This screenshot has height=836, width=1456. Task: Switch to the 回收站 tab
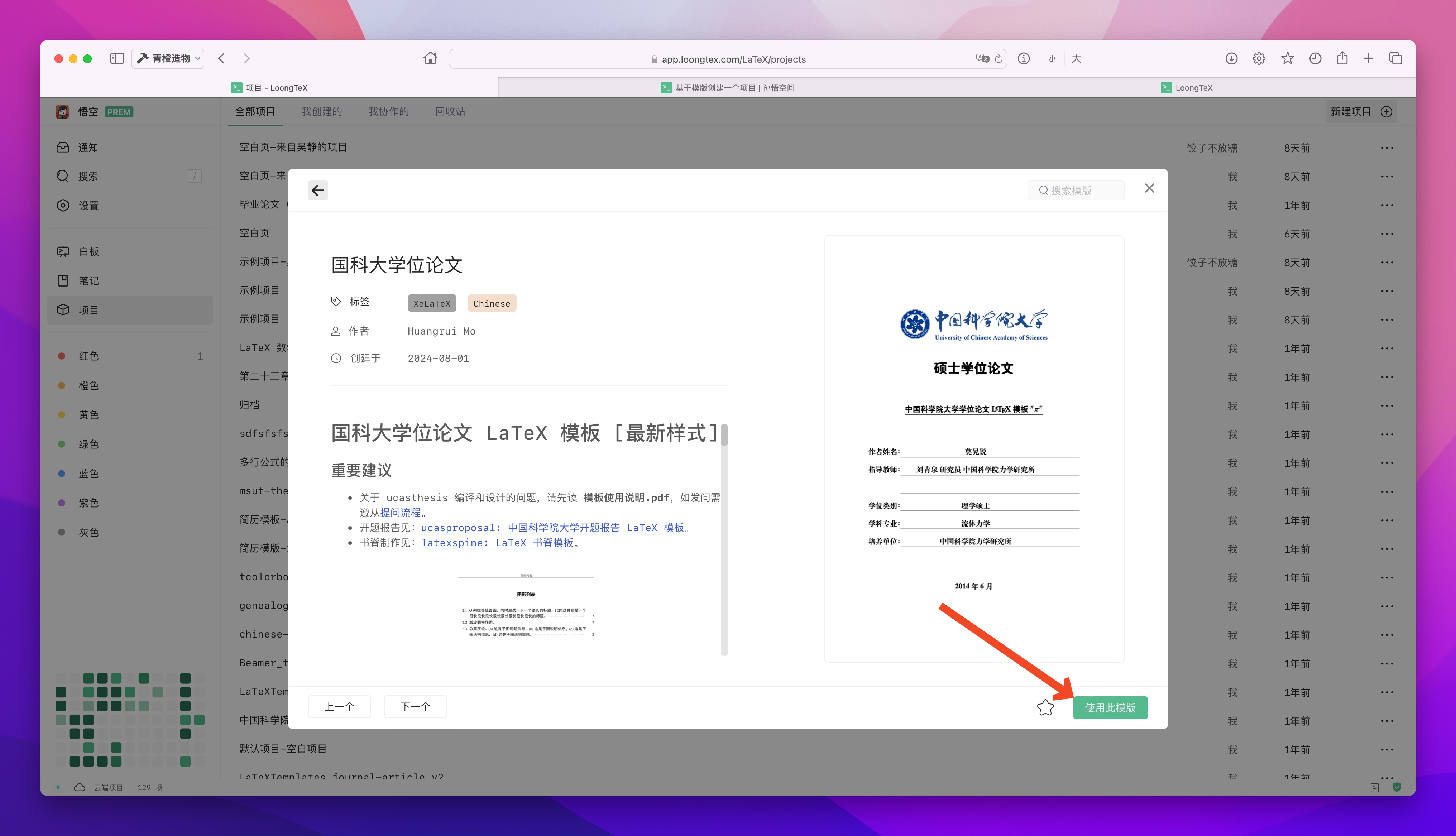click(451, 111)
